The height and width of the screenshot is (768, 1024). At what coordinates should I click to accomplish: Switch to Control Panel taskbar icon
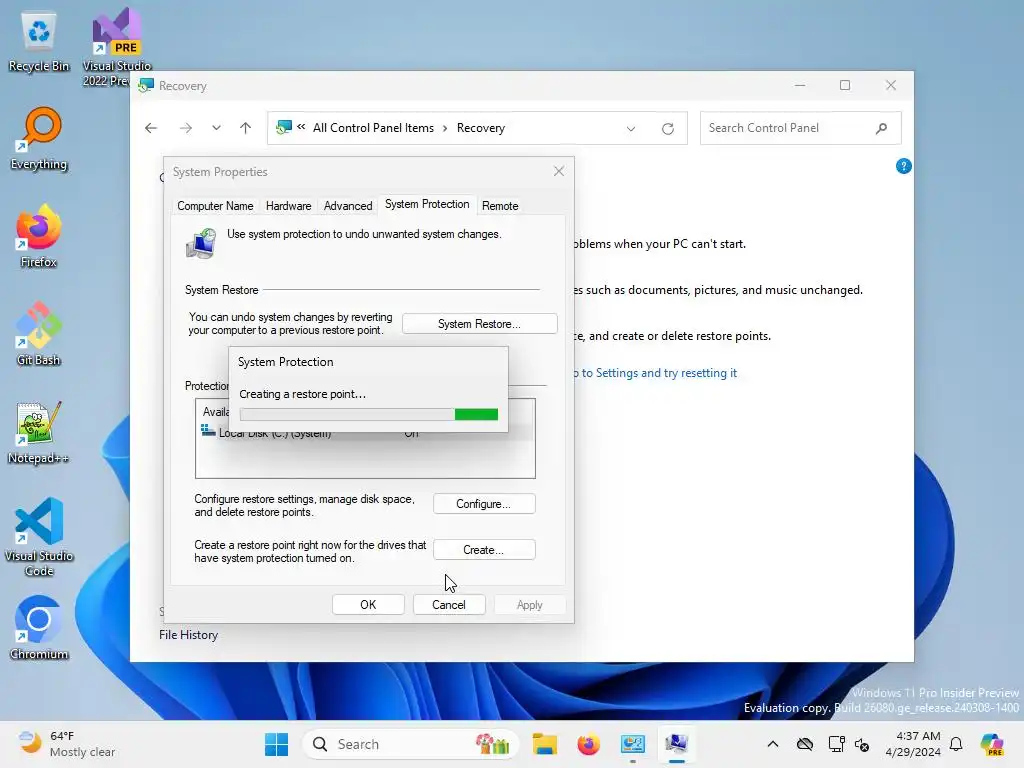click(633, 744)
